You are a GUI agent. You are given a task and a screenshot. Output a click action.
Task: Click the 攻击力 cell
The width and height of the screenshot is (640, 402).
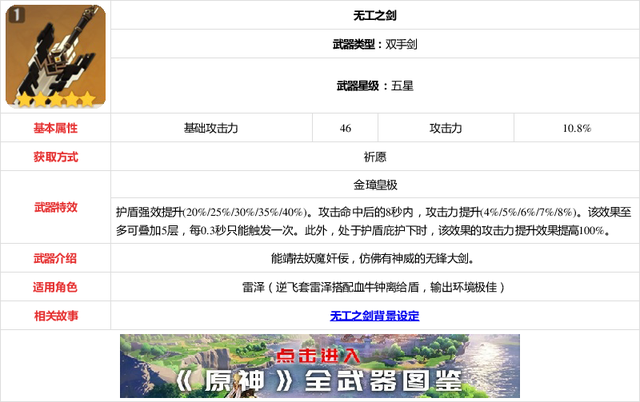coord(446,128)
